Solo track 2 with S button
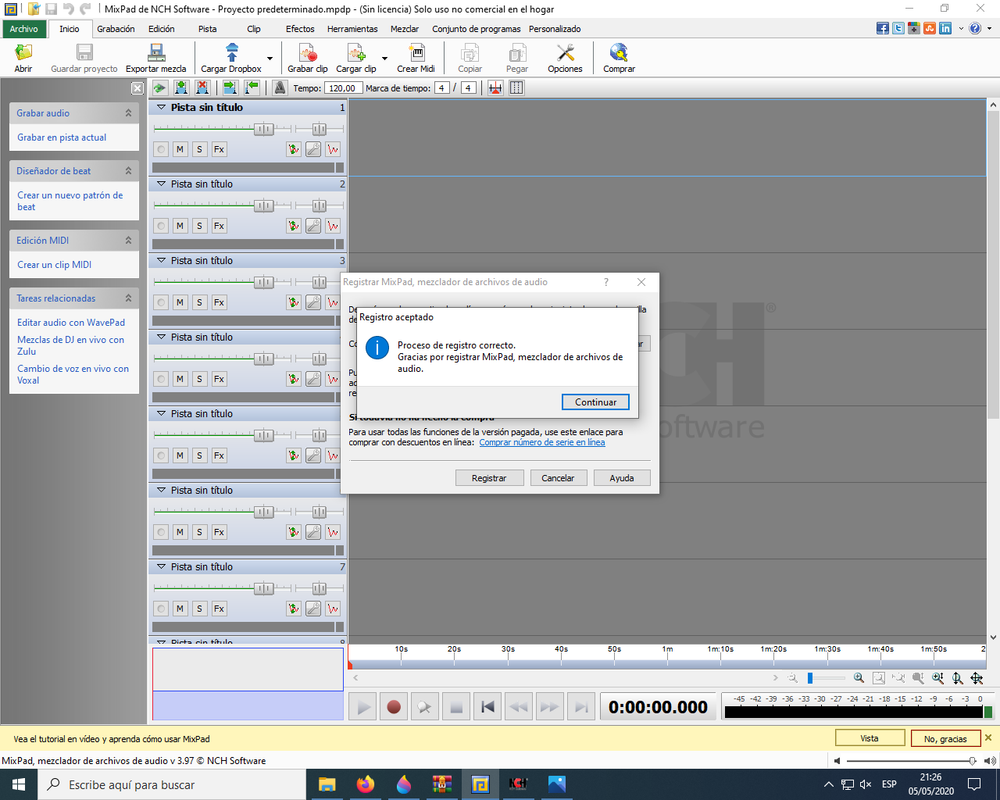The height and width of the screenshot is (800, 1000). click(200, 226)
